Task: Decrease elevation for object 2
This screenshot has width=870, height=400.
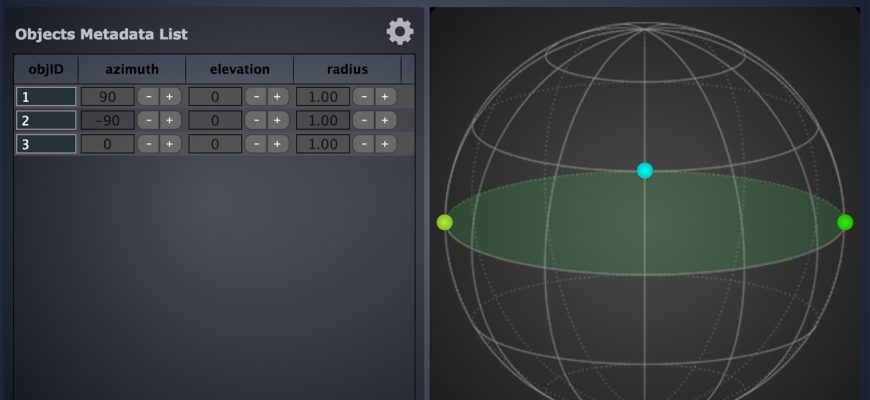Action: 254,120
